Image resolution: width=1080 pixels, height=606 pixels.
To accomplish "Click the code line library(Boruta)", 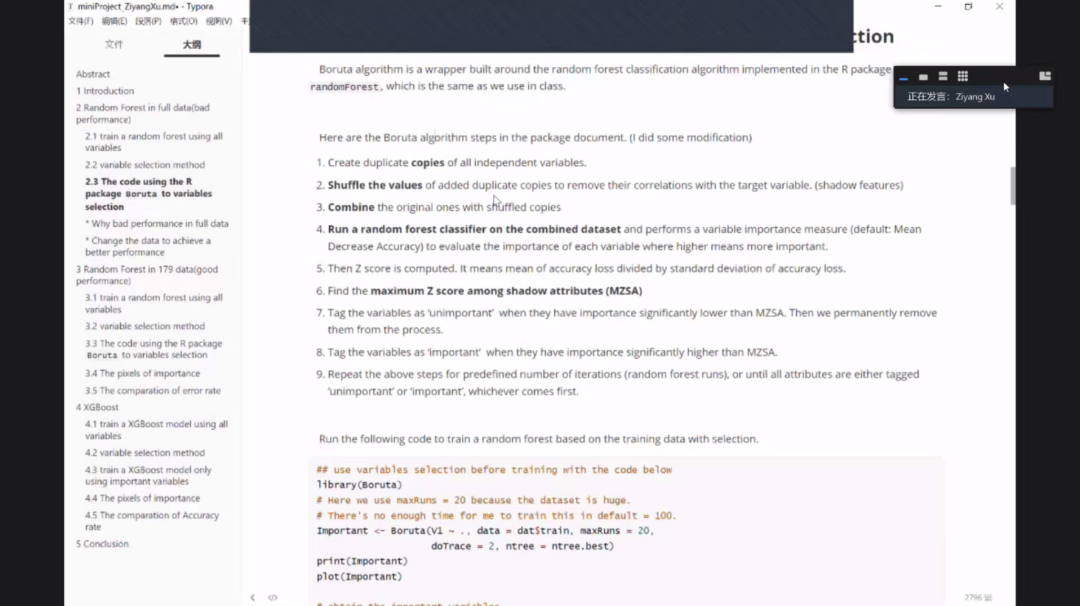I will (359, 485).
